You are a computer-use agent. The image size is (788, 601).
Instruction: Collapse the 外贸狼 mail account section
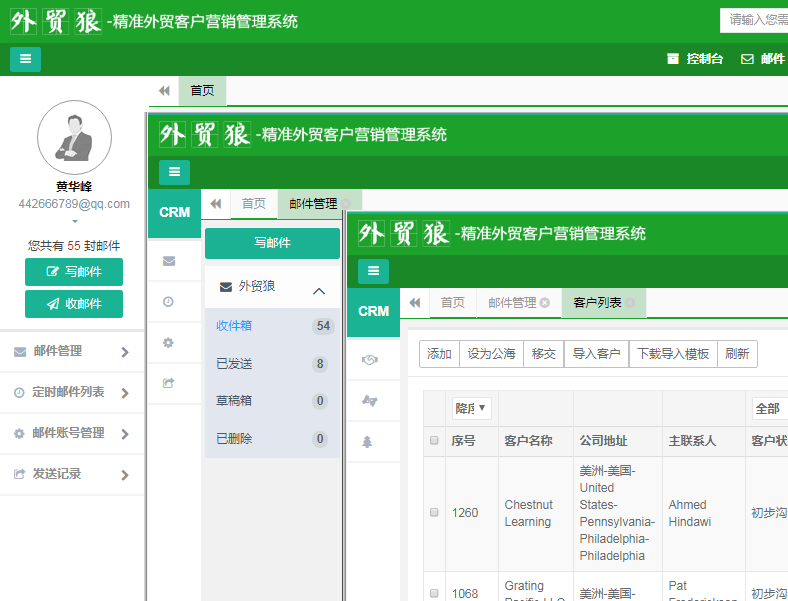click(319, 291)
